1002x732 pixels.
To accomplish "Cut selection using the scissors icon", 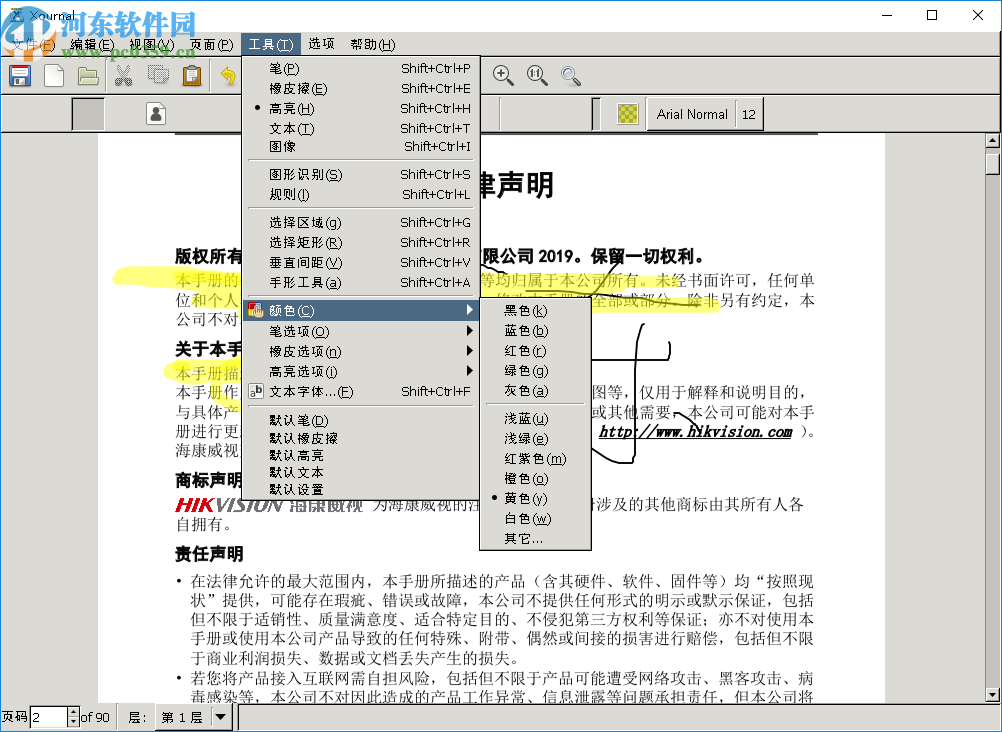I will click(123, 75).
